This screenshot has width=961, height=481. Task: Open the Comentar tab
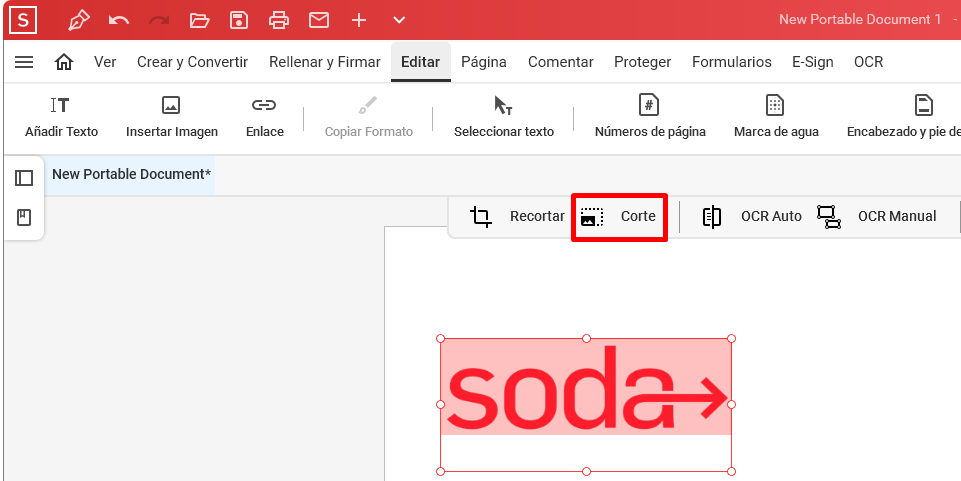(x=561, y=62)
